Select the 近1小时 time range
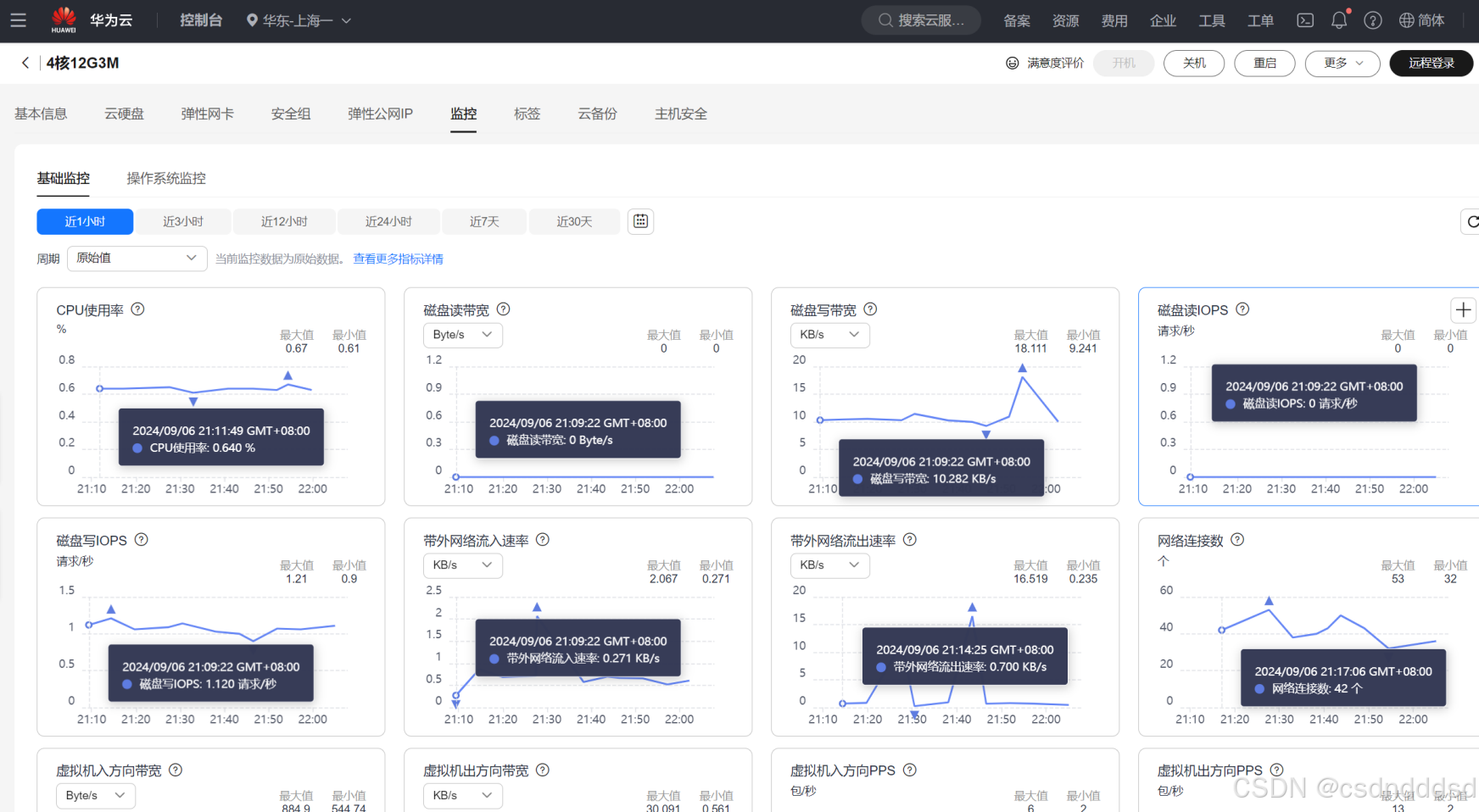Image resolution: width=1479 pixels, height=812 pixels. tap(85, 221)
